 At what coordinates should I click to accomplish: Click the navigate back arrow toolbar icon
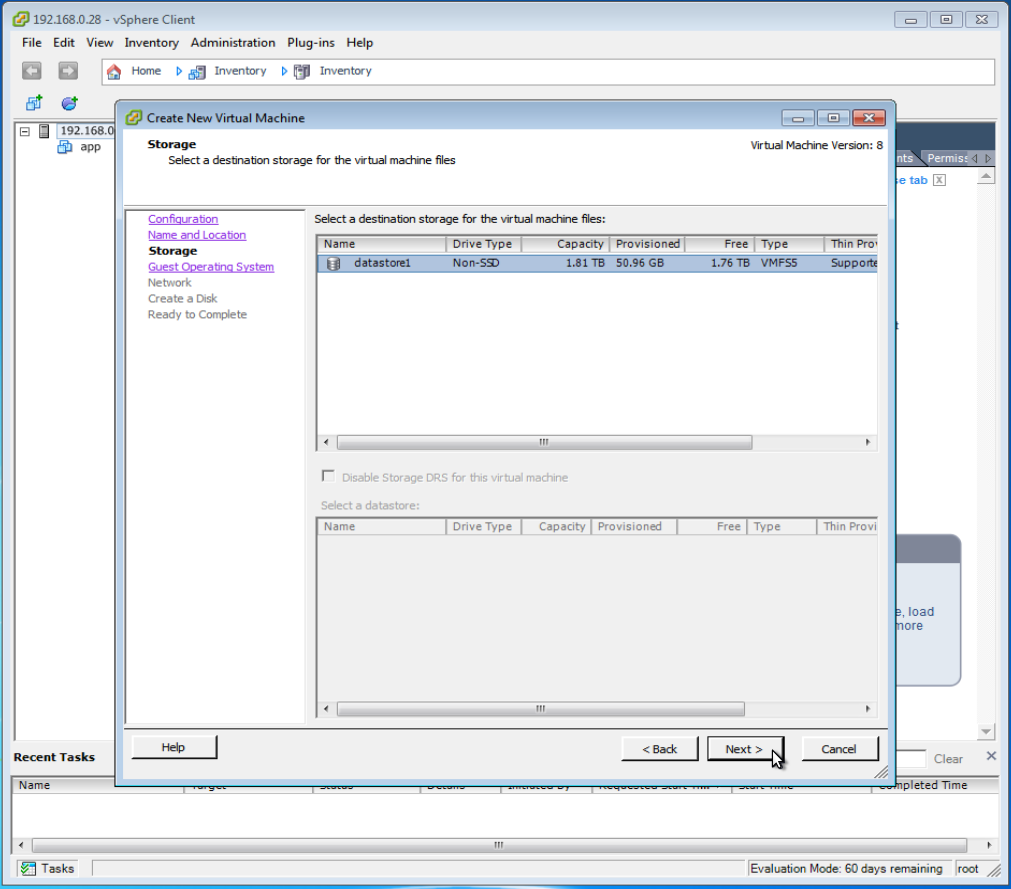[32, 70]
